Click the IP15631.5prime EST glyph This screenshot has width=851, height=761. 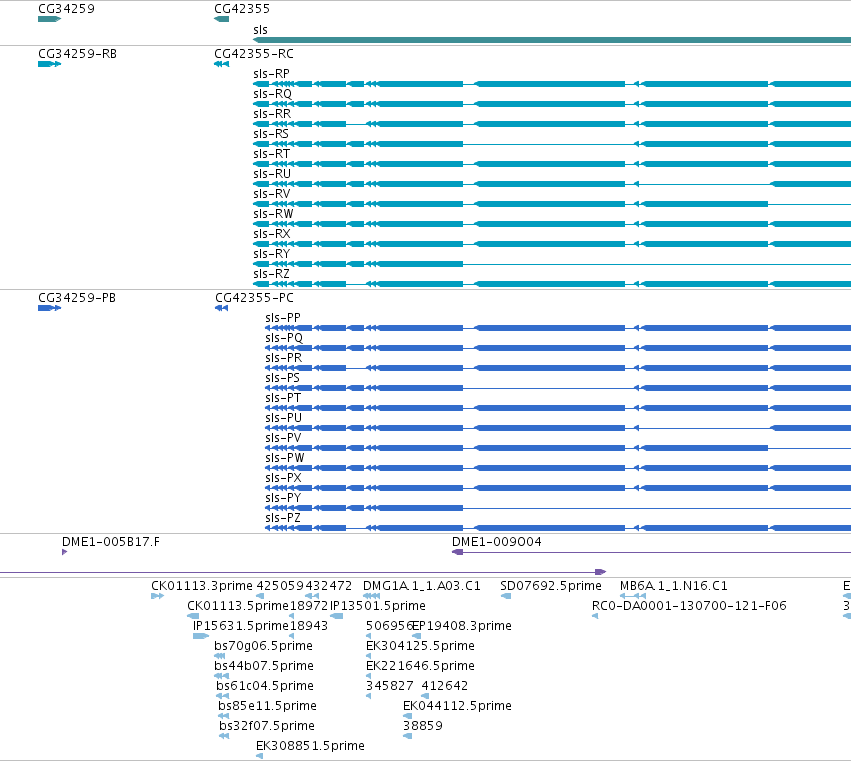(x=201, y=636)
